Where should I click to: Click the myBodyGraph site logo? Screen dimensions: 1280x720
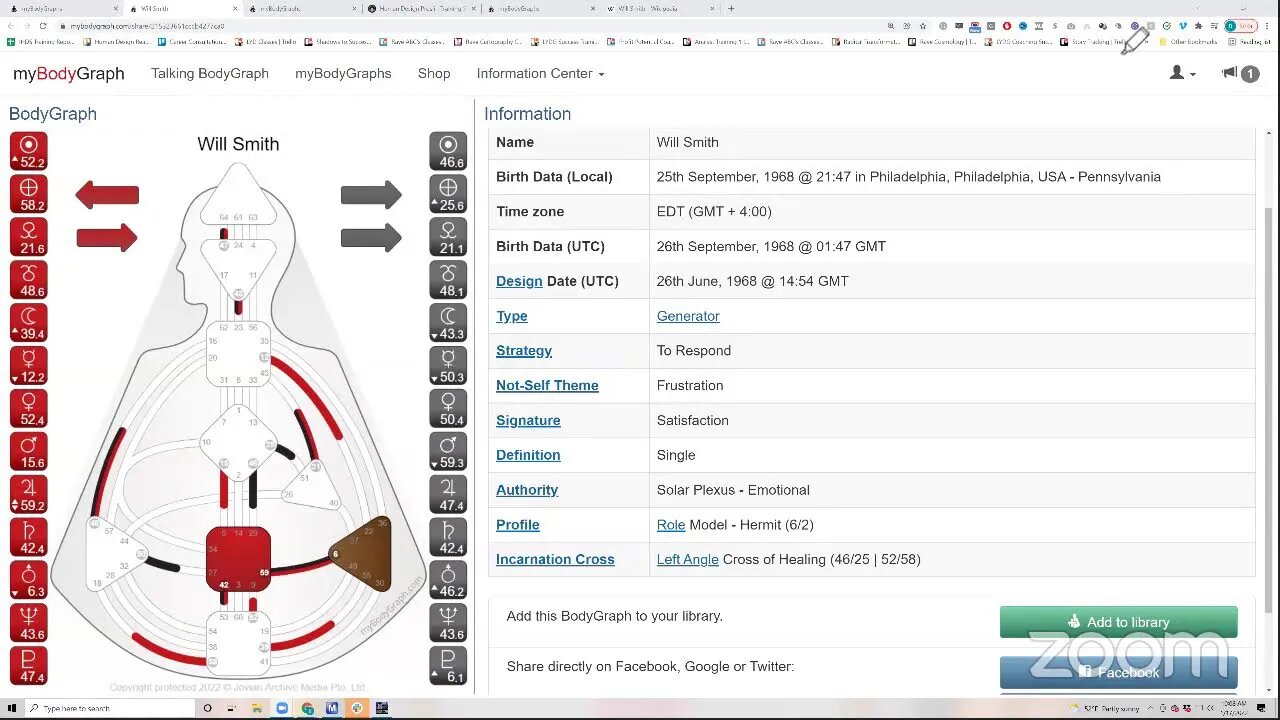pyautogui.click(x=69, y=73)
